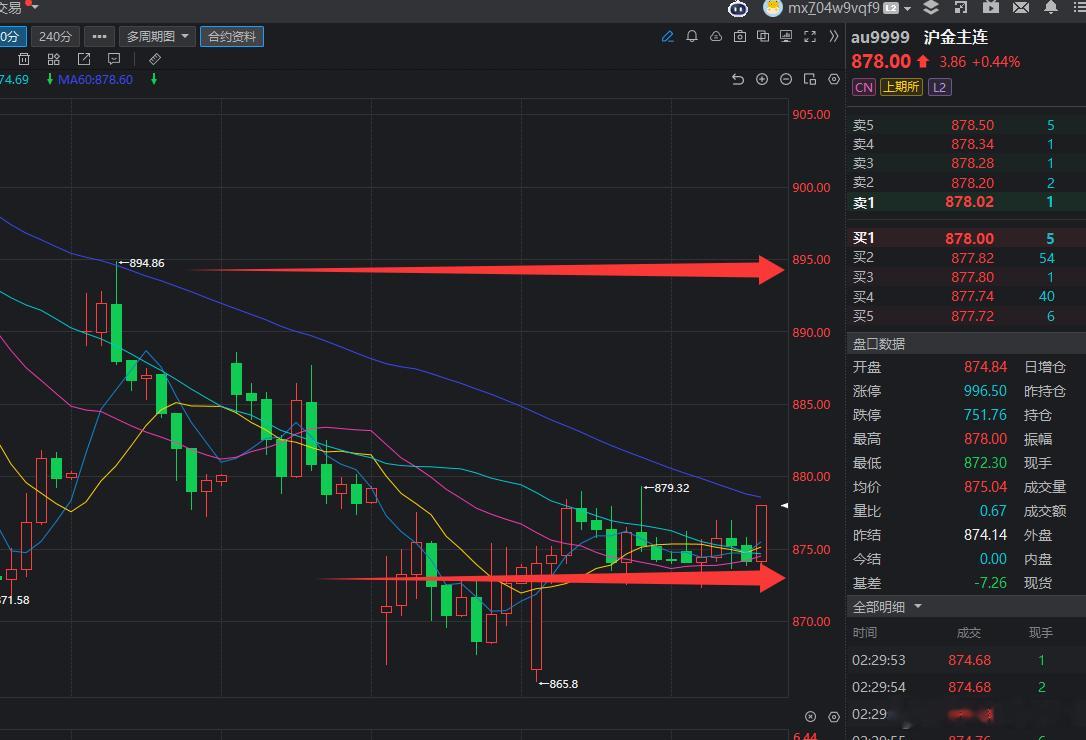This screenshot has width=1086, height=740.
Task: Open indicator settings gear at chart bottom
Action: (x=834, y=716)
